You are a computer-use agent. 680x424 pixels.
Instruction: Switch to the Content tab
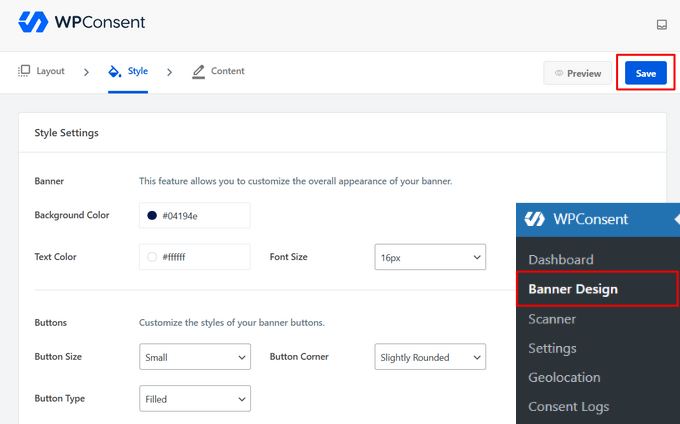(218, 72)
